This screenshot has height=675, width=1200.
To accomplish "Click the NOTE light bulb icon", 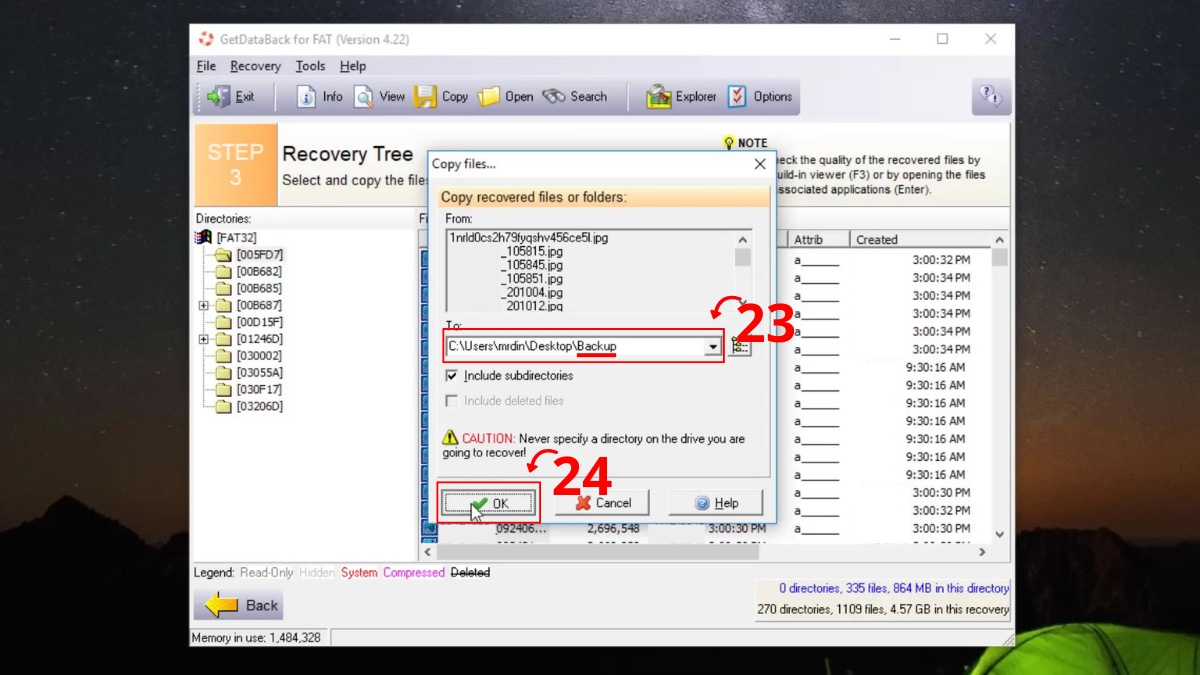I will [x=729, y=143].
